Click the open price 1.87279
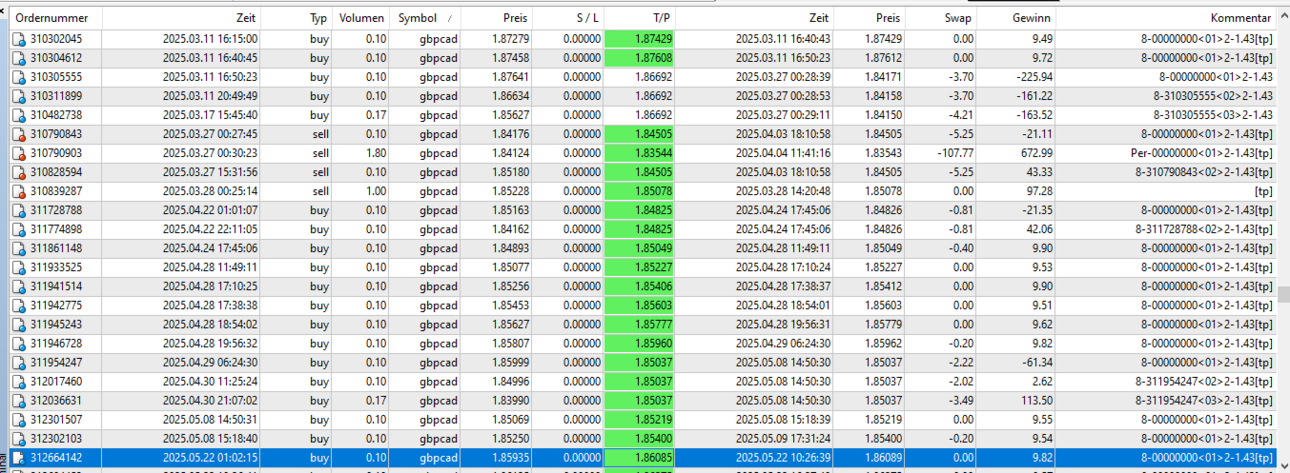This screenshot has width=1290, height=473. tap(509, 39)
